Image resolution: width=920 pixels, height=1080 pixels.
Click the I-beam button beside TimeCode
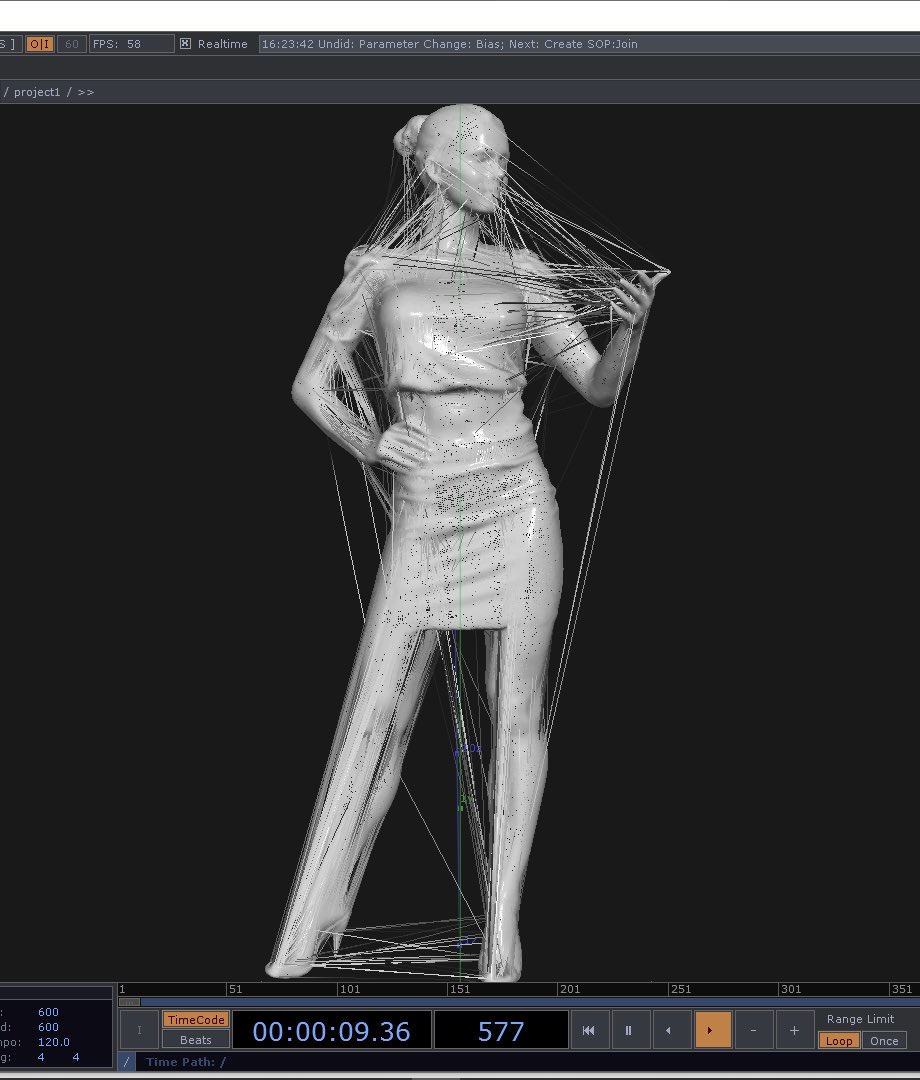click(x=139, y=1030)
